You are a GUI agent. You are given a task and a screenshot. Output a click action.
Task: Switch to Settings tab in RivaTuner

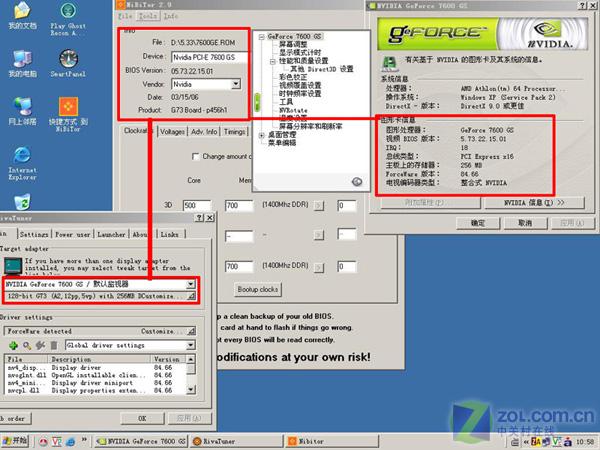coord(34,234)
